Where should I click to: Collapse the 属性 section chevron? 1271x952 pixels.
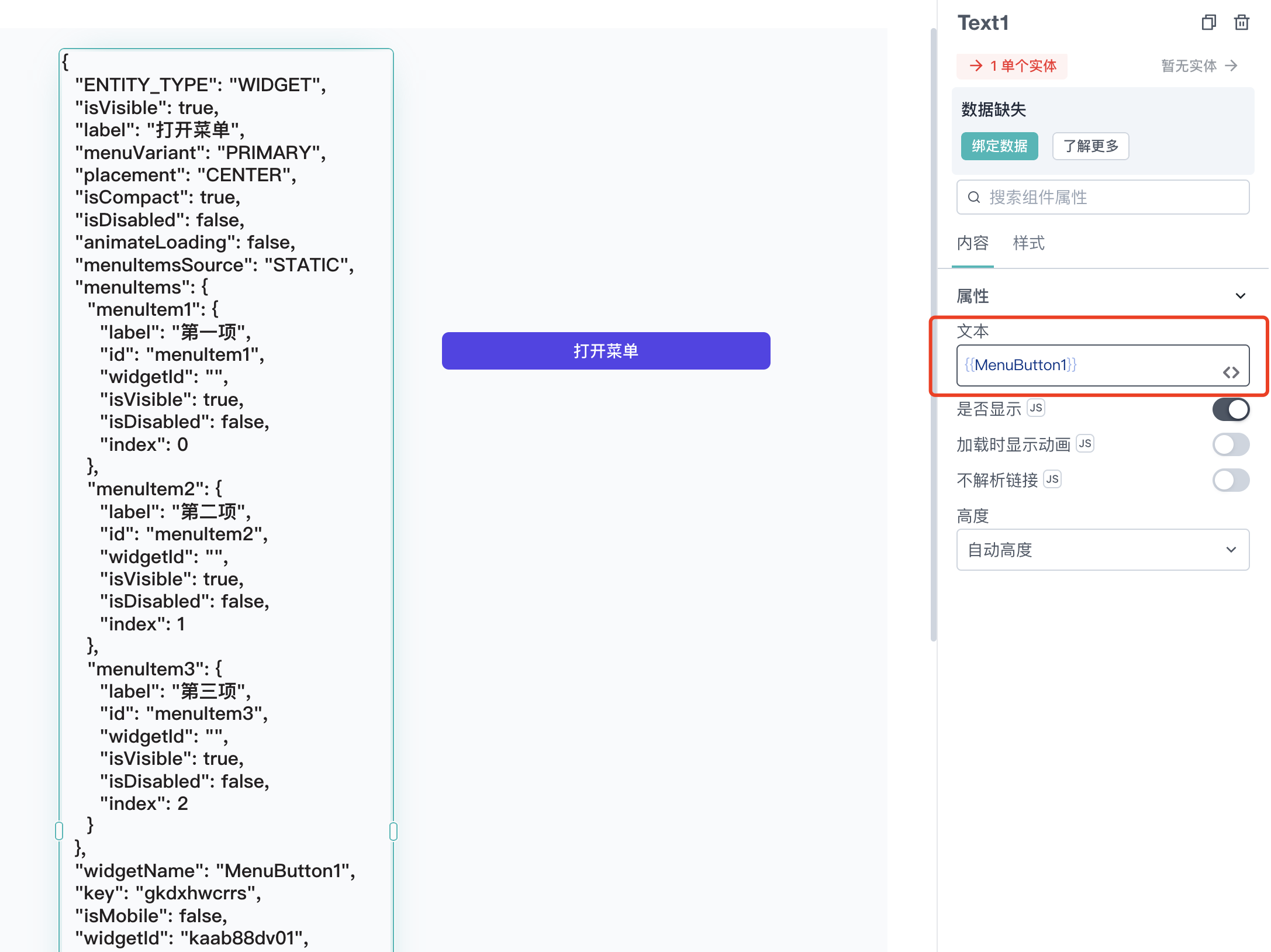tap(1240, 296)
